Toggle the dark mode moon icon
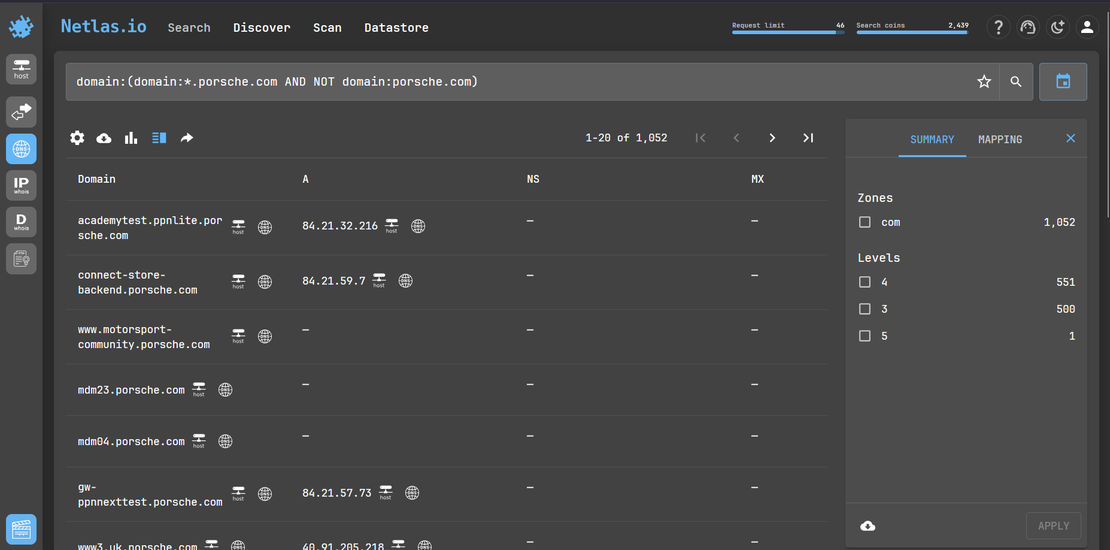Image resolution: width=1110 pixels, height=550 pixels. pos(1057,28)
